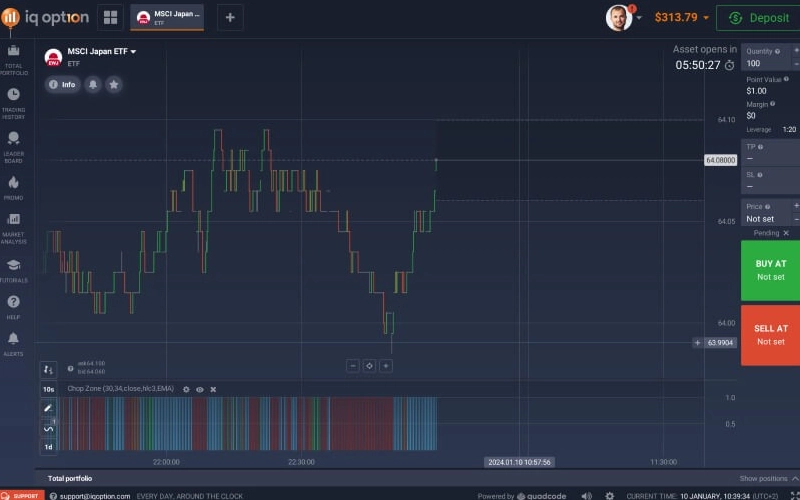Viewport: 800px width, 500px height.
Task: Recenter chart with crosshair button
Action: click(369, 366)
